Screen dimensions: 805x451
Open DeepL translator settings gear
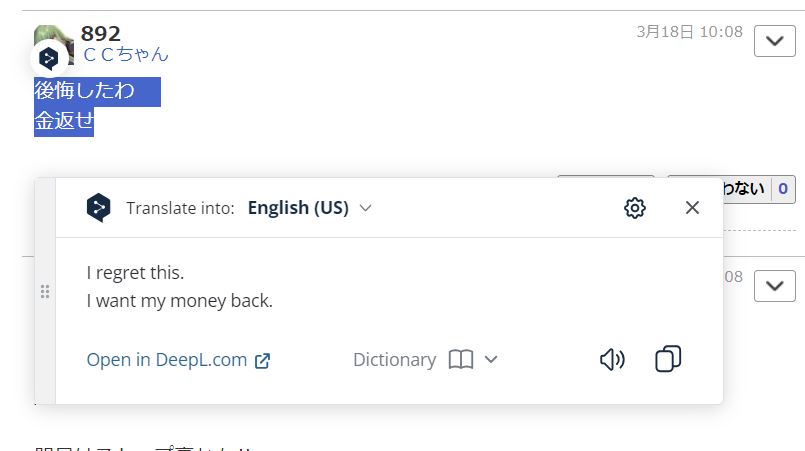click(x=635, y=208)
